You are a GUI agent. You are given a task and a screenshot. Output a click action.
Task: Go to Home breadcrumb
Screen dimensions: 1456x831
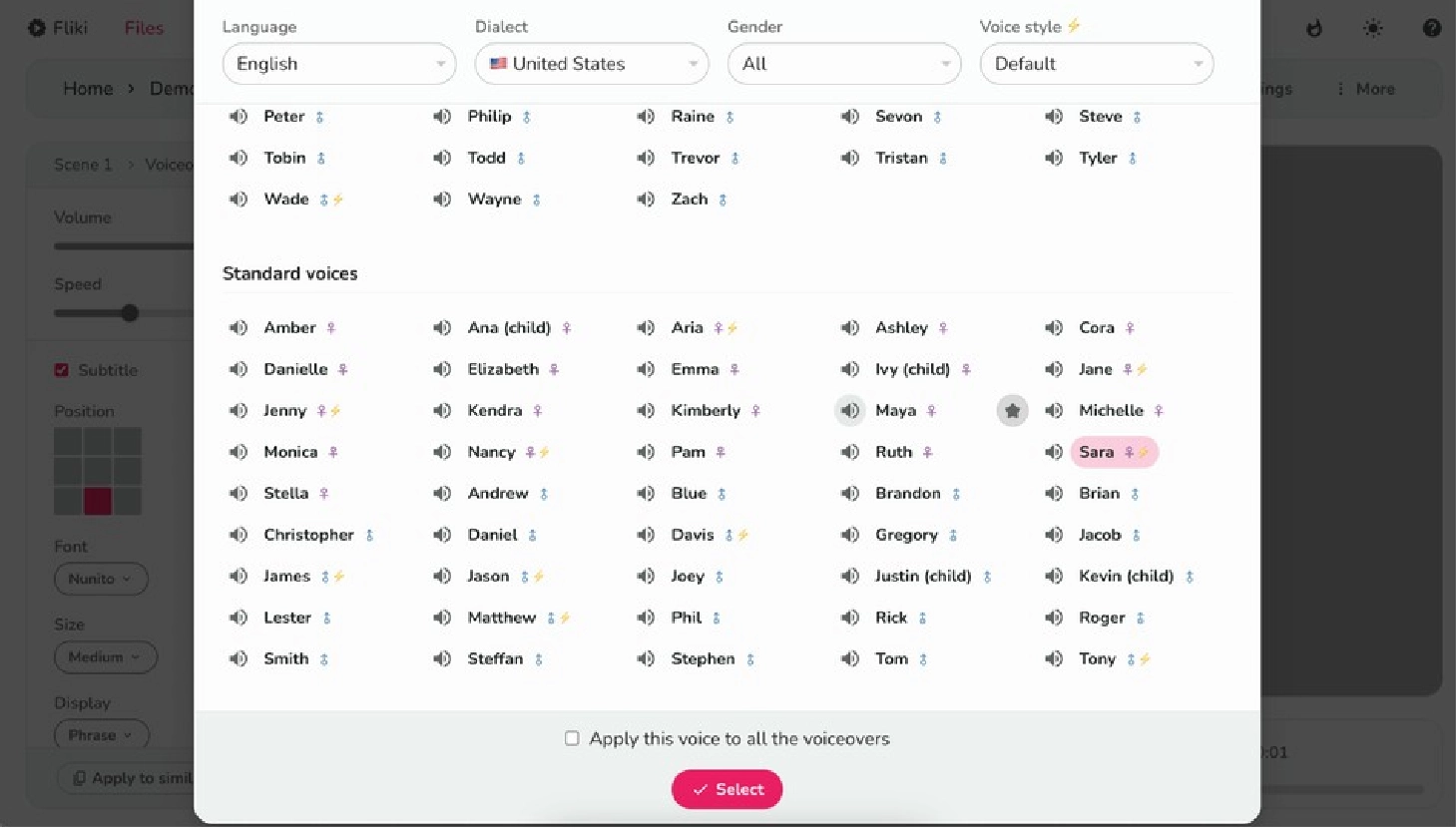click(88, 89)
